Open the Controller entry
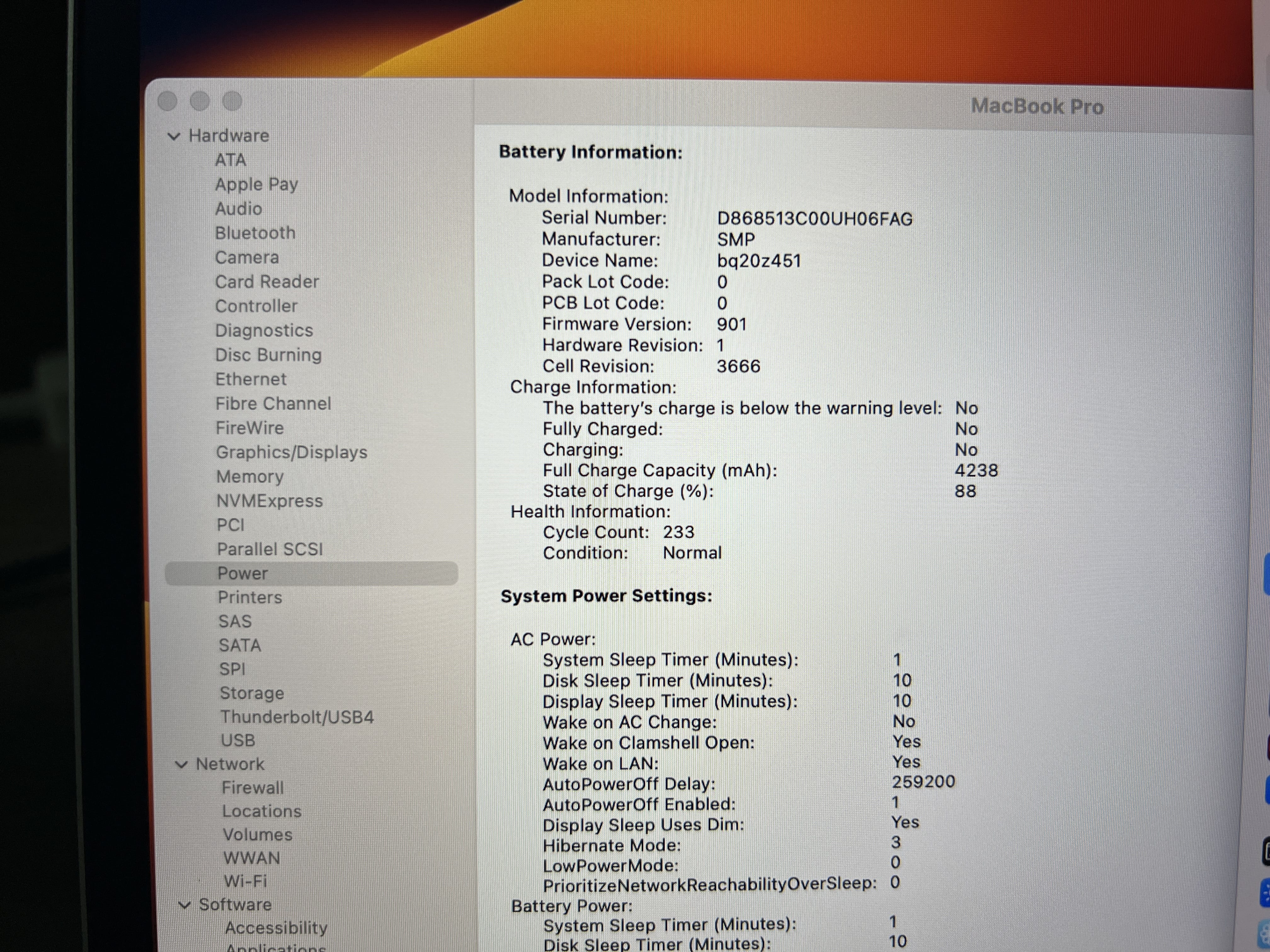Image resolution: width=1270 pixels, height=952 pixels. (x=256, y=306)
